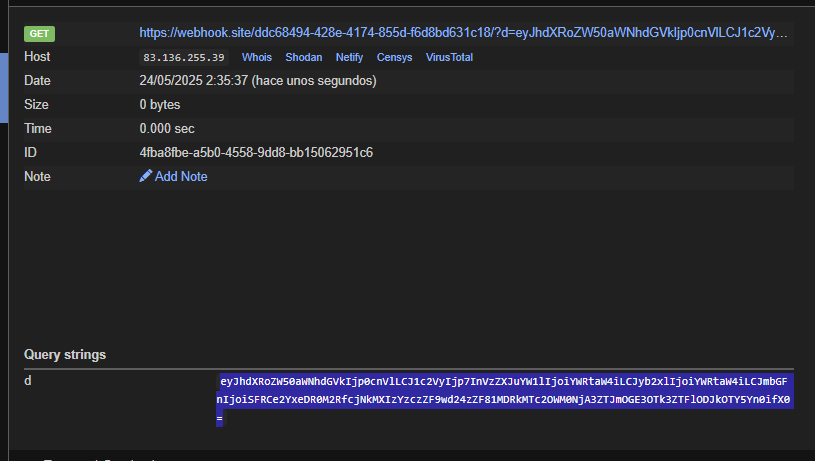Click the 0 bytes Size value

pos(160,104)
